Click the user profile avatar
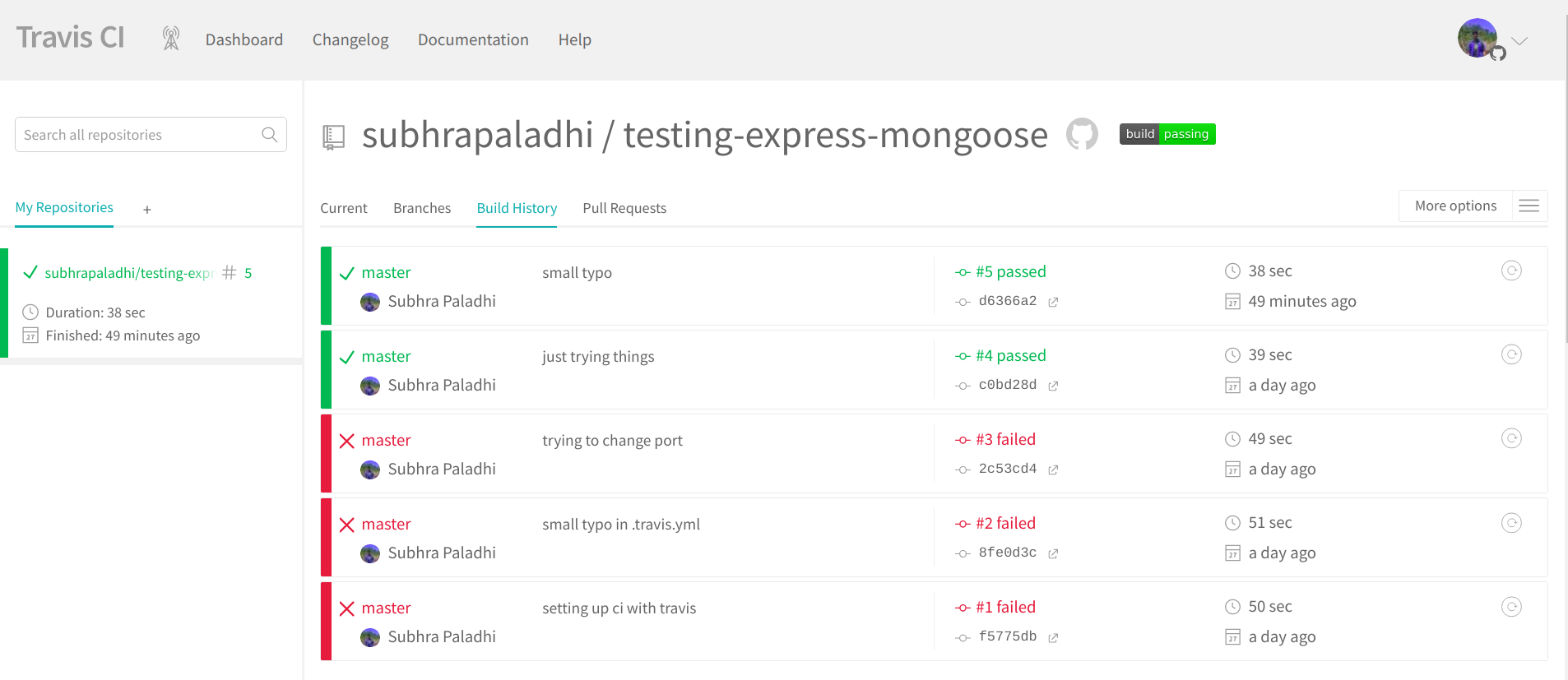Screen dimensions: 1568x680 (1477, 38)
